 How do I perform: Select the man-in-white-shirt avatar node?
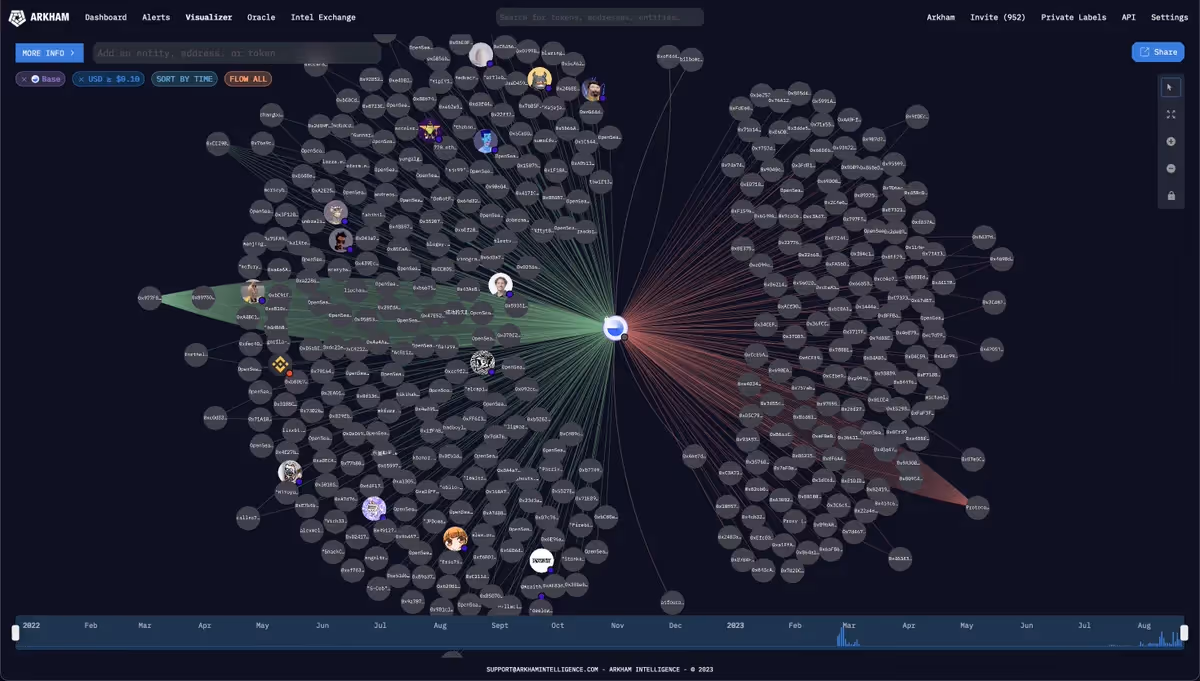click(x=501, y=285)
